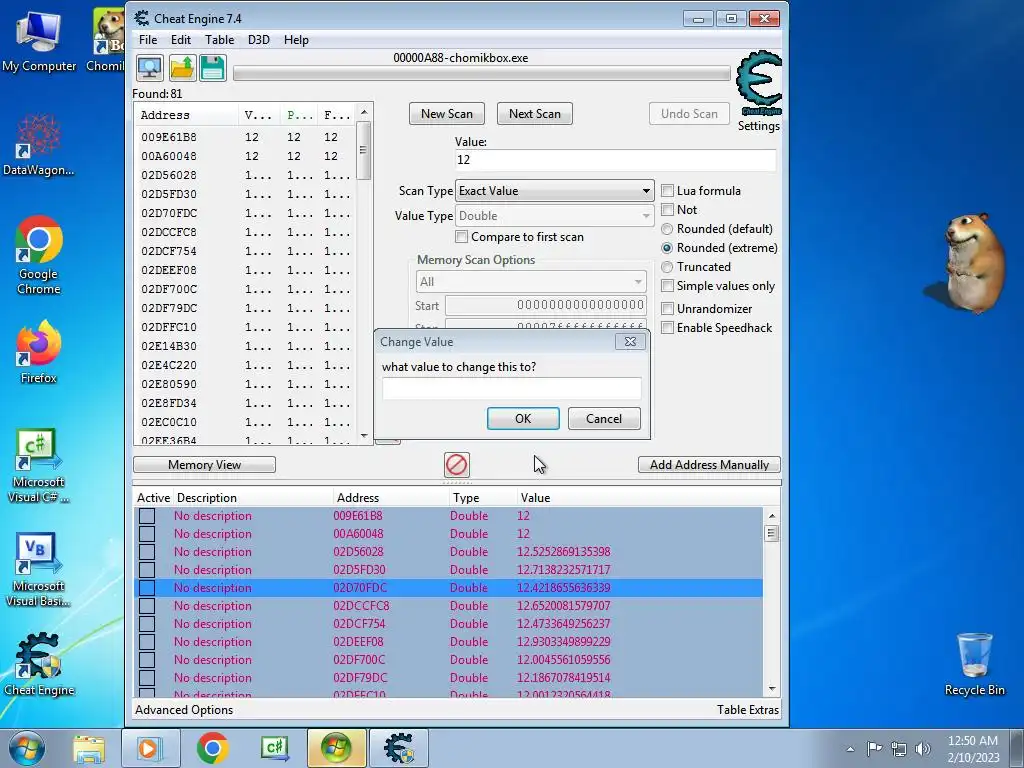Click the change value input field
Screen dimensions: 1024x768
click(x=511, y=389)
